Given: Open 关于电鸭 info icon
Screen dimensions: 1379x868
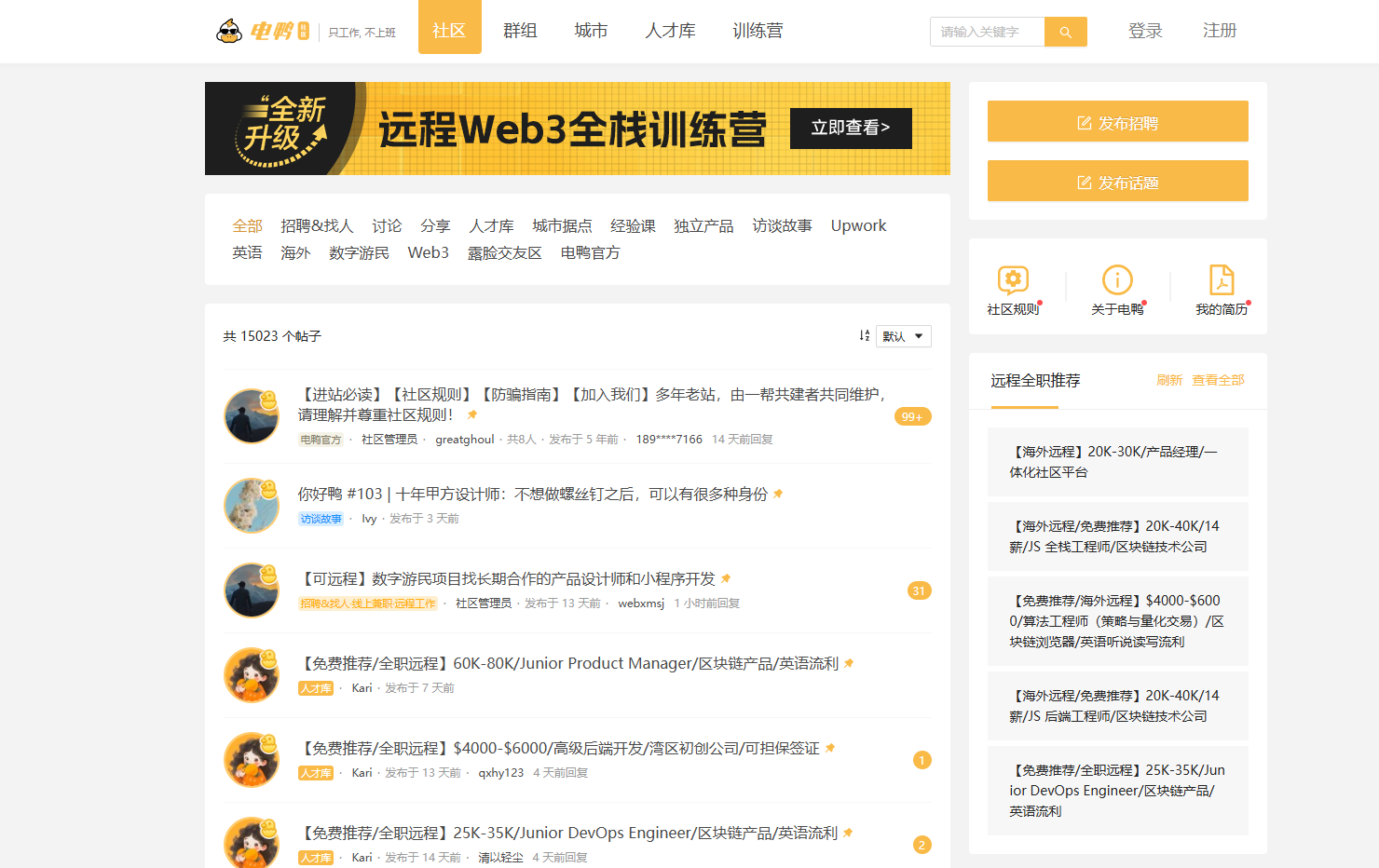Looking at the screenshot, I should 1117,279.
